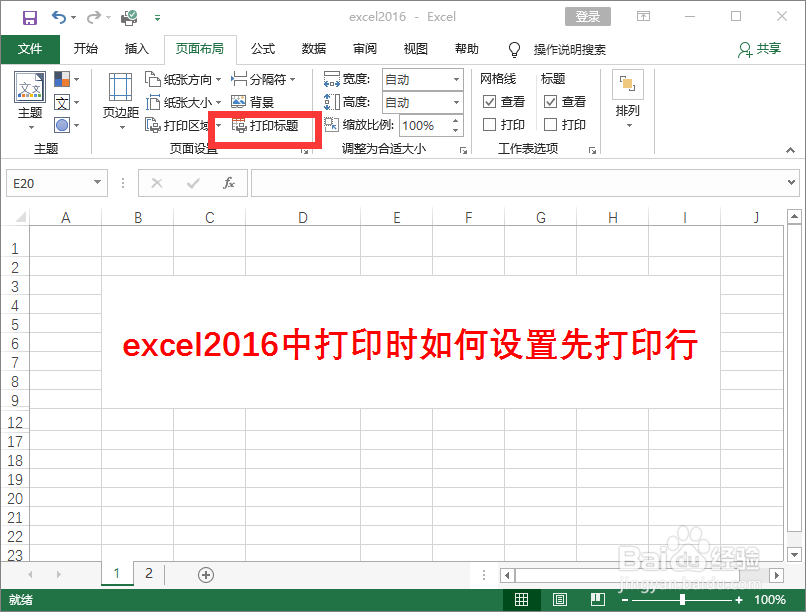Click Background (背景) button

pos(252,102)
